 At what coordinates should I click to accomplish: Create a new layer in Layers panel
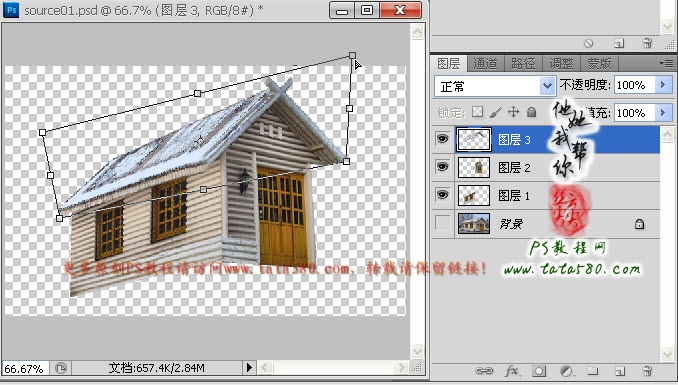pyautogui.click(x=620, y=371)
